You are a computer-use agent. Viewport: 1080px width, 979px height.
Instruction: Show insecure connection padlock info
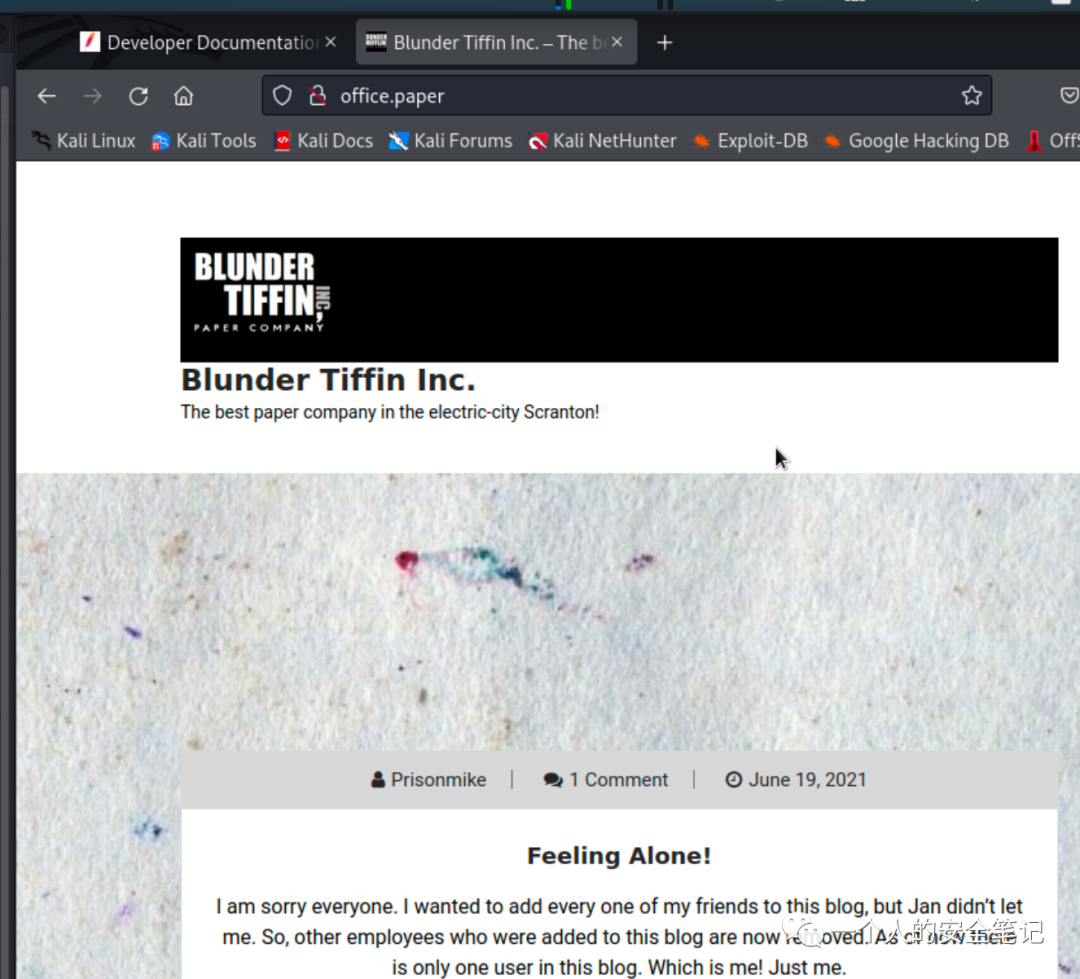318,96
